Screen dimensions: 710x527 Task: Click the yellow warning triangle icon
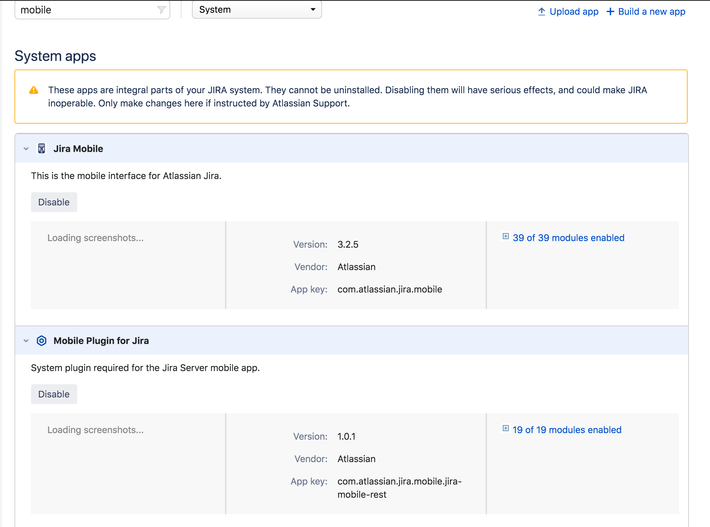pyautogui.click(x=34, y=91)
